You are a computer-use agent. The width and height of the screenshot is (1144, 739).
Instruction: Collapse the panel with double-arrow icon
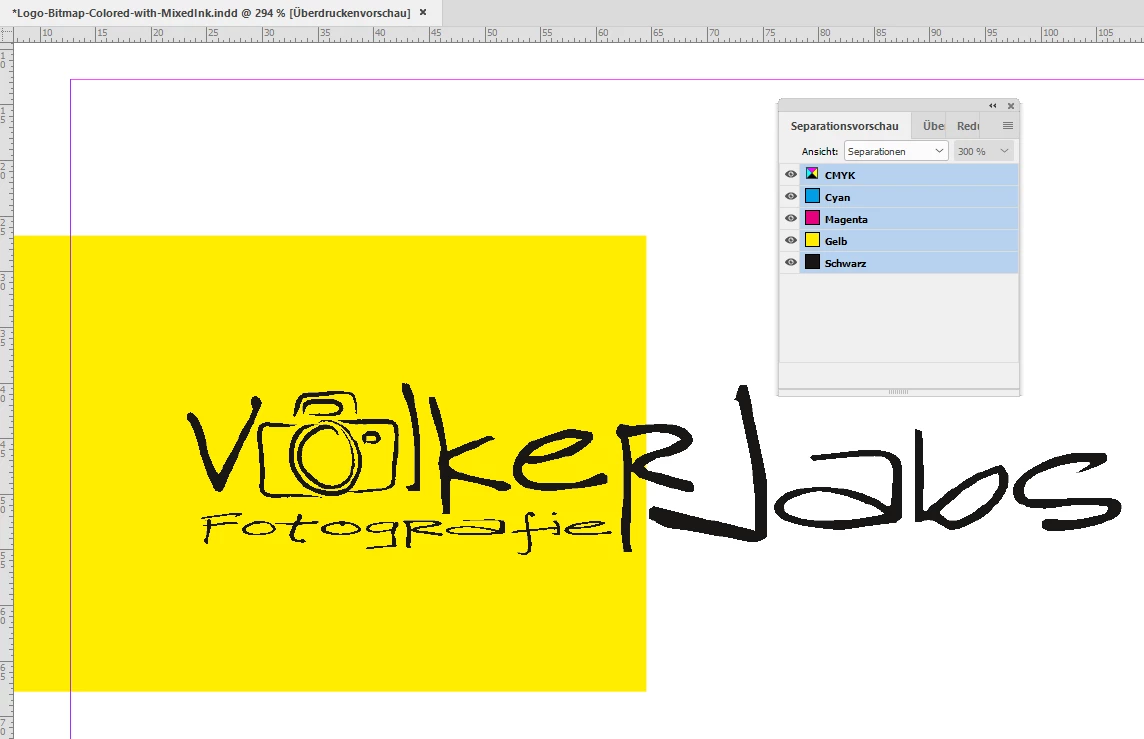tap(992, 106)
